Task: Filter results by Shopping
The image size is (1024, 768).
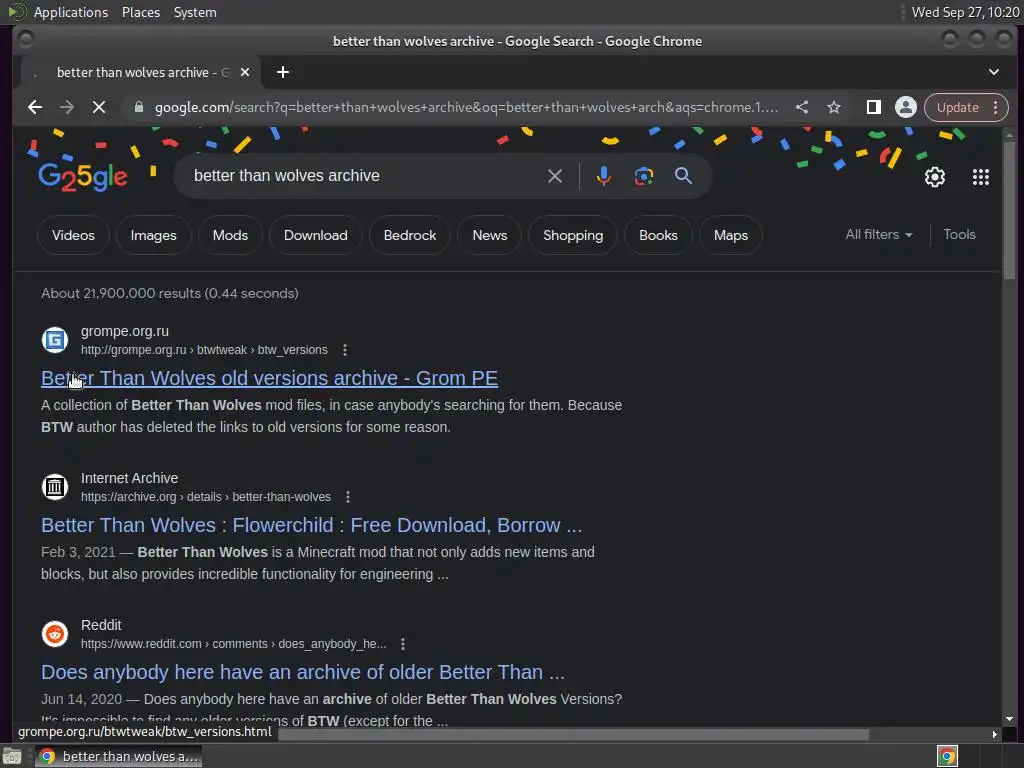Action: 573,235
